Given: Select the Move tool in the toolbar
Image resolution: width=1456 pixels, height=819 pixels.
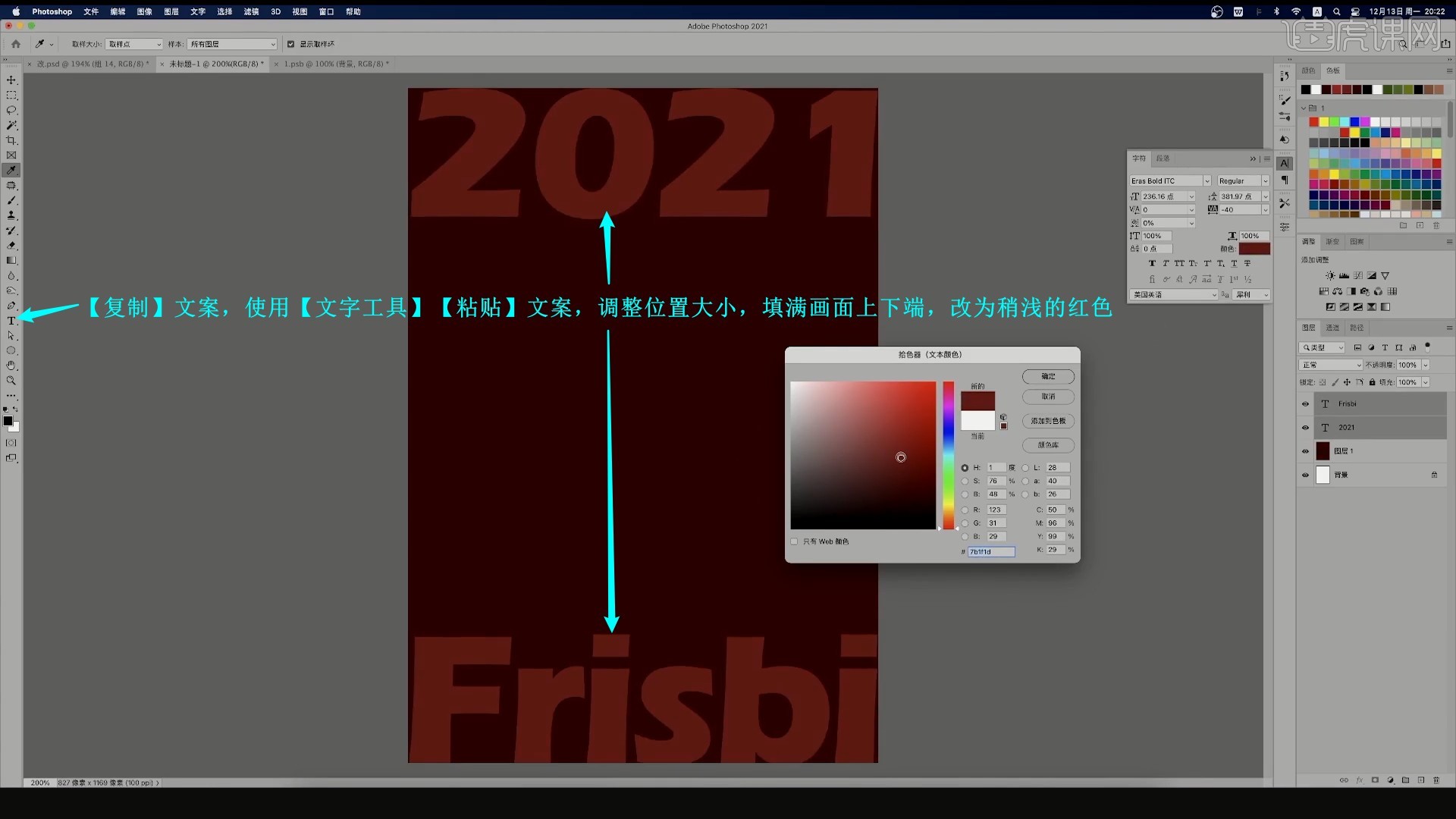Looking at the screenshot, I should click(x=11, y=80).
